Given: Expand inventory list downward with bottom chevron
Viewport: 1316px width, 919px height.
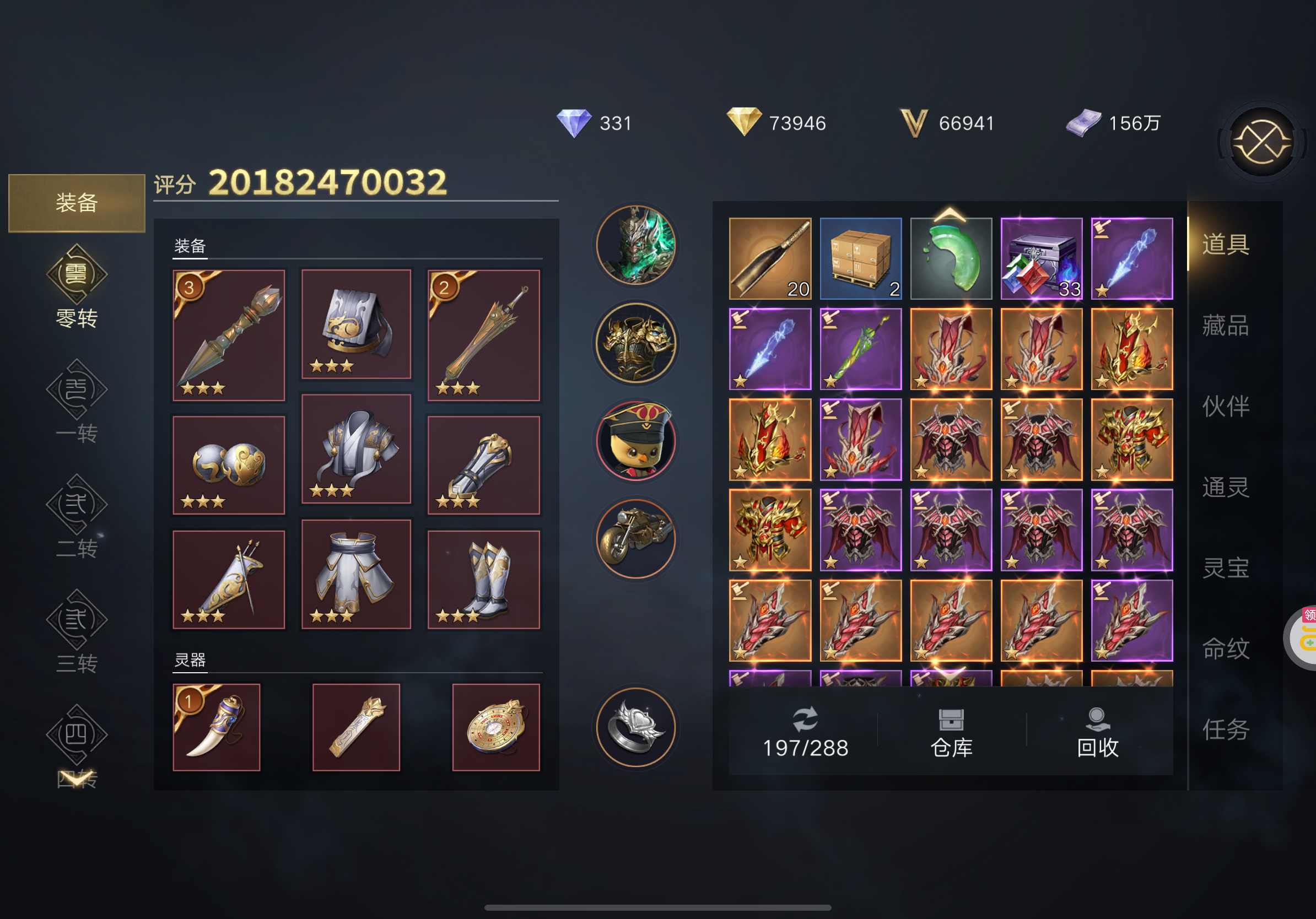Looking at the screenshot, I should [x=950, y=671].
